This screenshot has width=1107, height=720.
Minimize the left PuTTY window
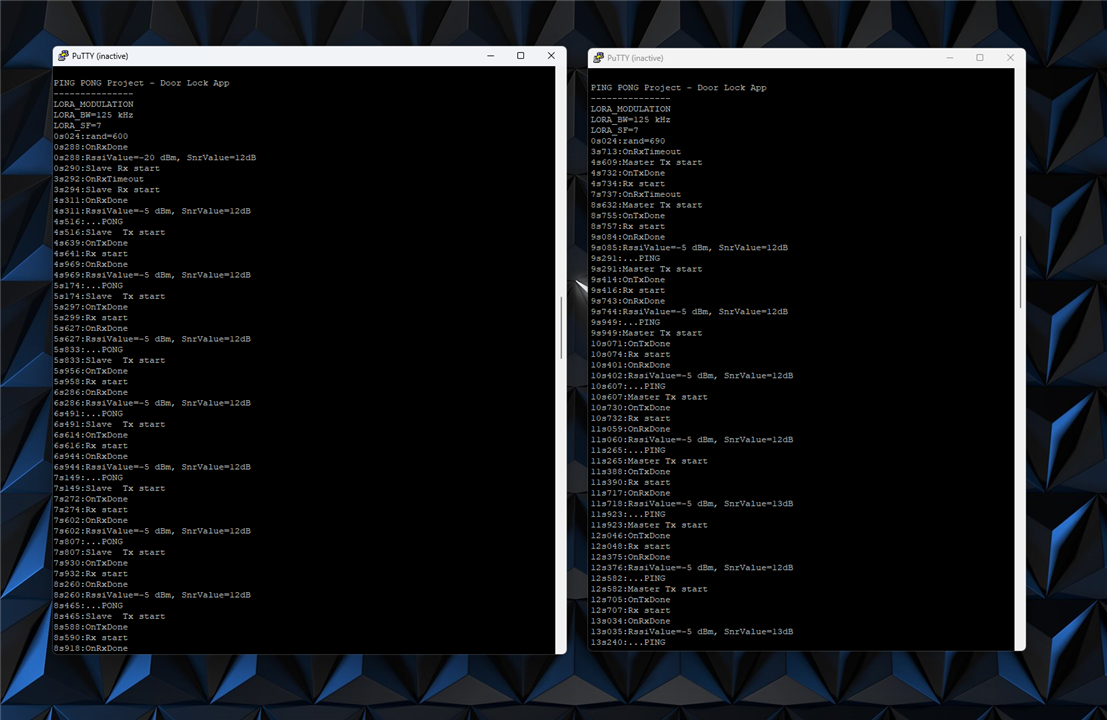pos(490,56)
